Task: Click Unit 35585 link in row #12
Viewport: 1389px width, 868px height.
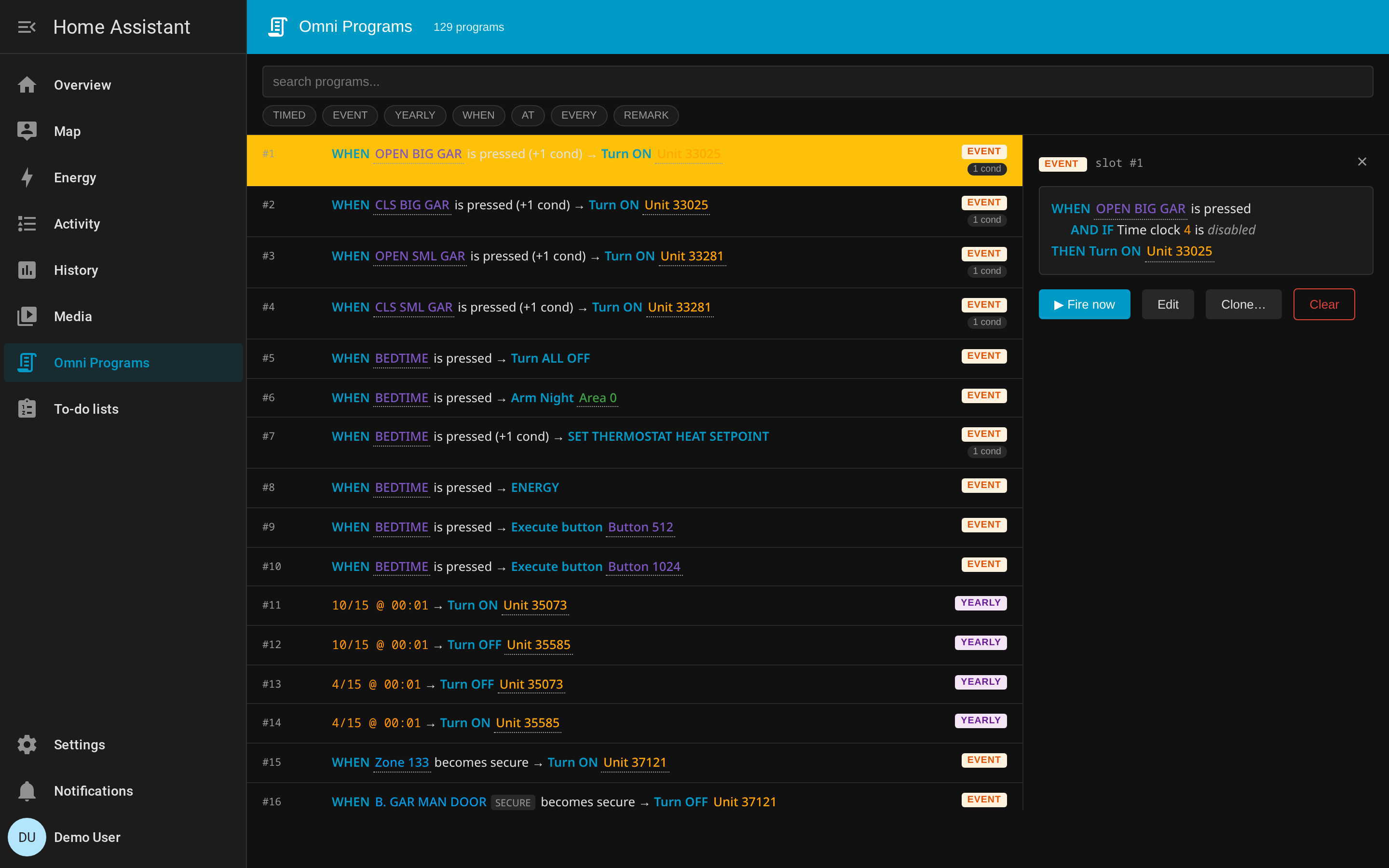Action: coord(538,645)
